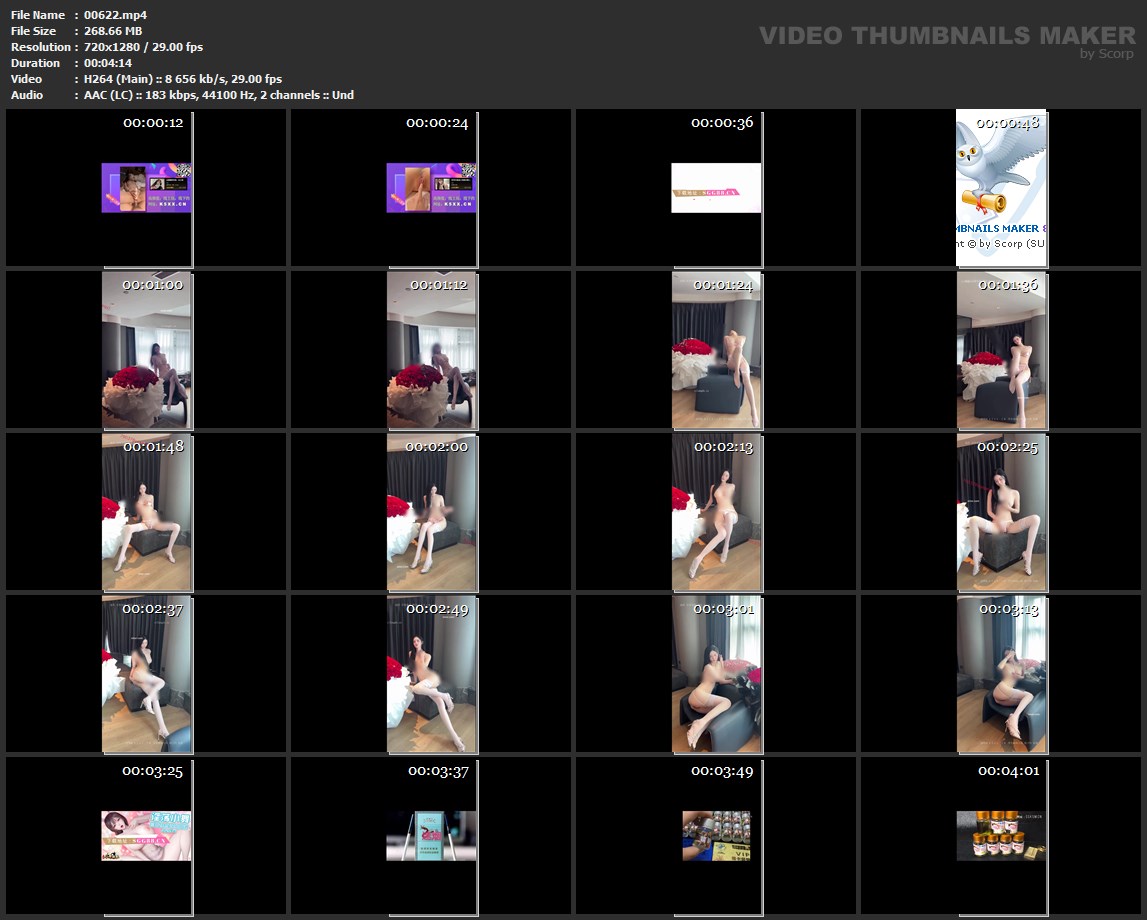Click the Video Thumbnails Maker watermark title
This screenshot has width=1147, height=920.
pyautogui.click(x=946, y=36)
